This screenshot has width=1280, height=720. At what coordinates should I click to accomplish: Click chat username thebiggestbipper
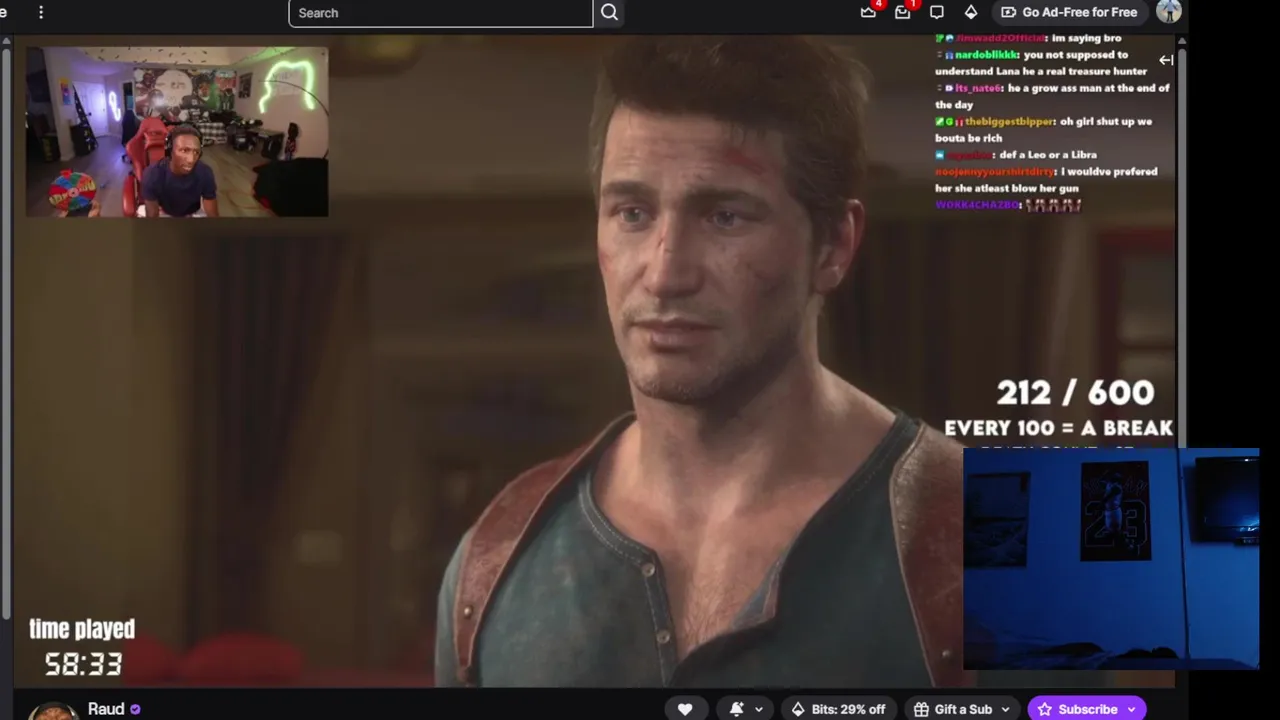tap(1009, 121)
